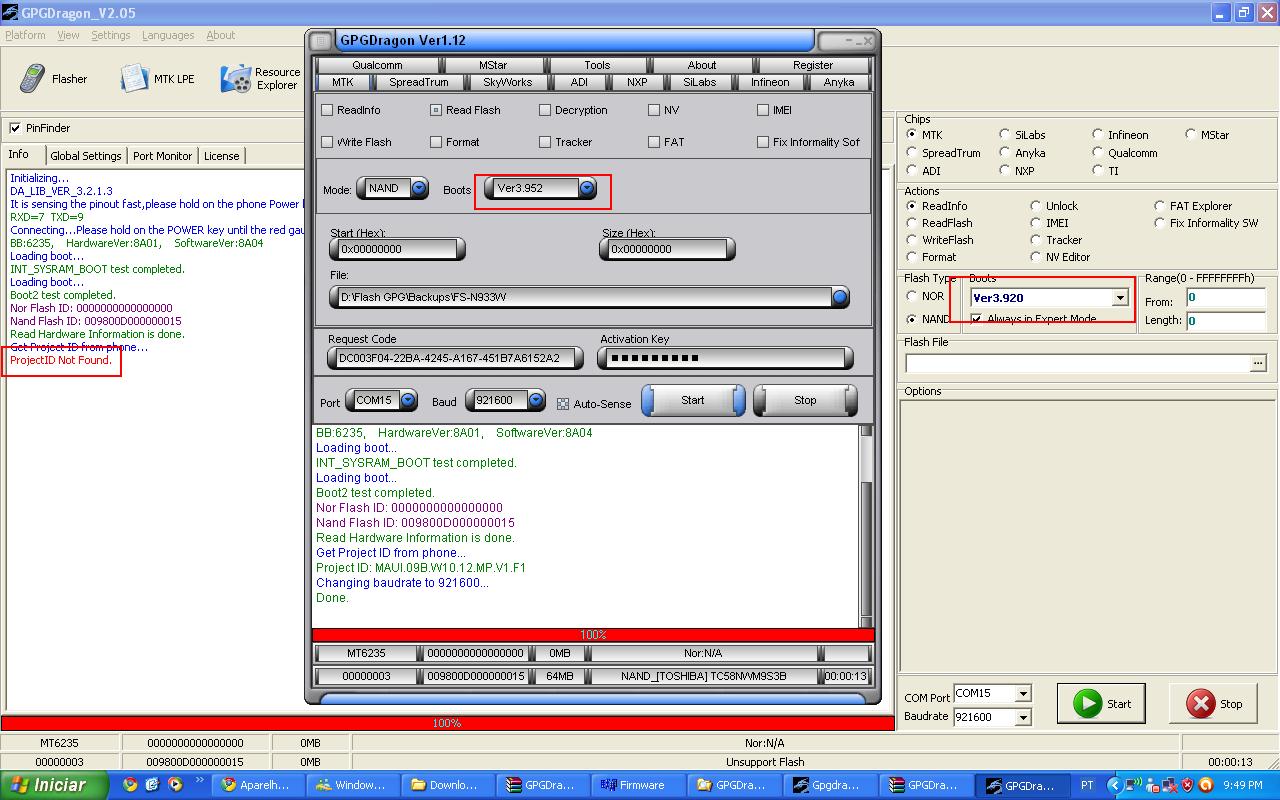This screenshot has height=800, width=1280.
Task: Enable the ReadInfo checkbox in Ver1.12 window
Action: [327, 110]
